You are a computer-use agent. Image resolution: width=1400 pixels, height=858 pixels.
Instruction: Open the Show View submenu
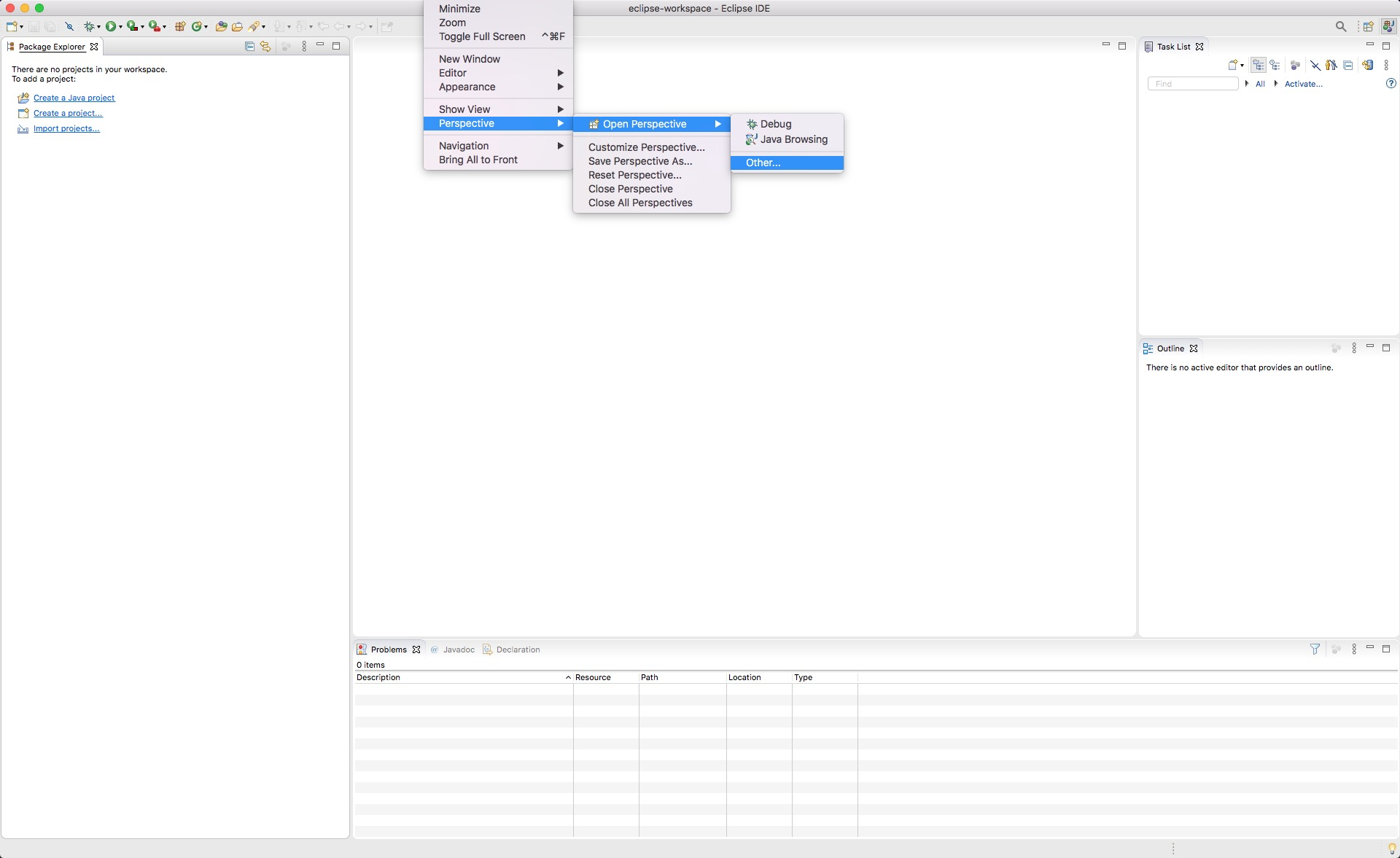tap(498, 109)
